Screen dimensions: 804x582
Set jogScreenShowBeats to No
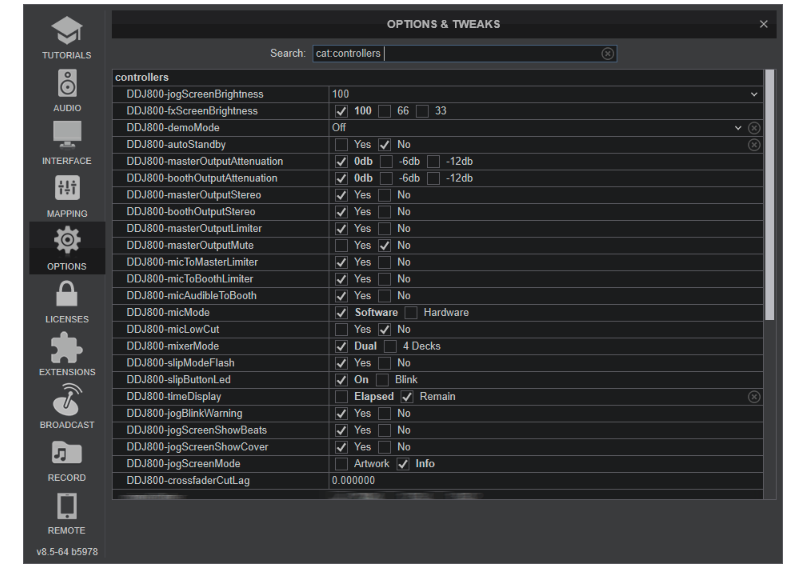point(385,430)
